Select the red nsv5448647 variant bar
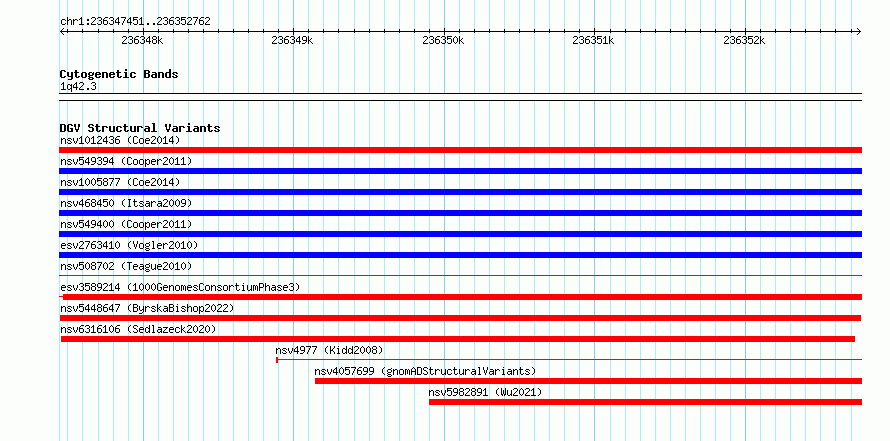This screenshot has width=890, height=441. 460,318
